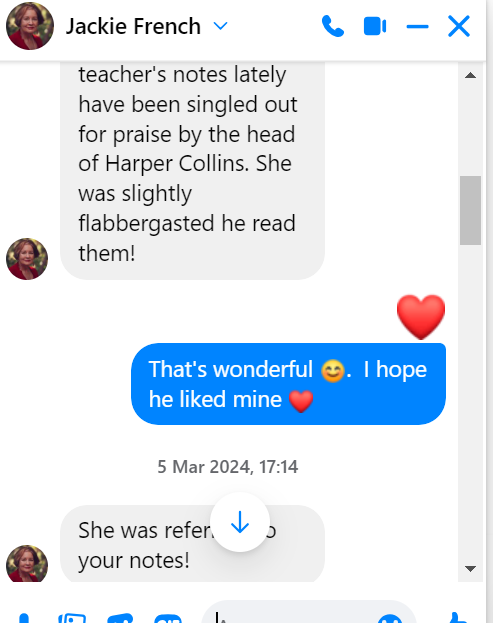Start a video call with Jackie
493x623 pixels.
tap(375, 26)
